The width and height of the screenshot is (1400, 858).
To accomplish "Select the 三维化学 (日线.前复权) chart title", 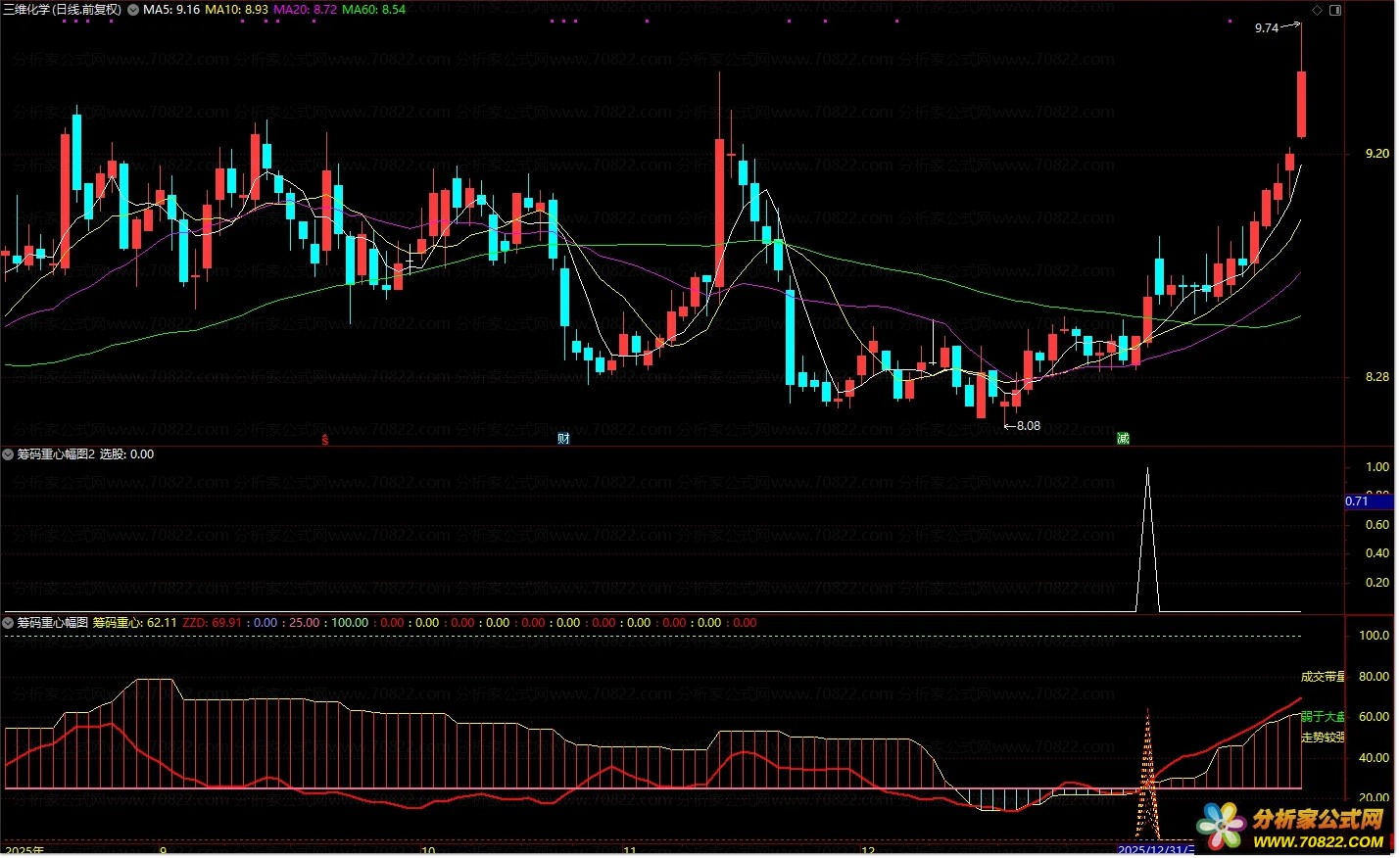I will coord(63,10).
